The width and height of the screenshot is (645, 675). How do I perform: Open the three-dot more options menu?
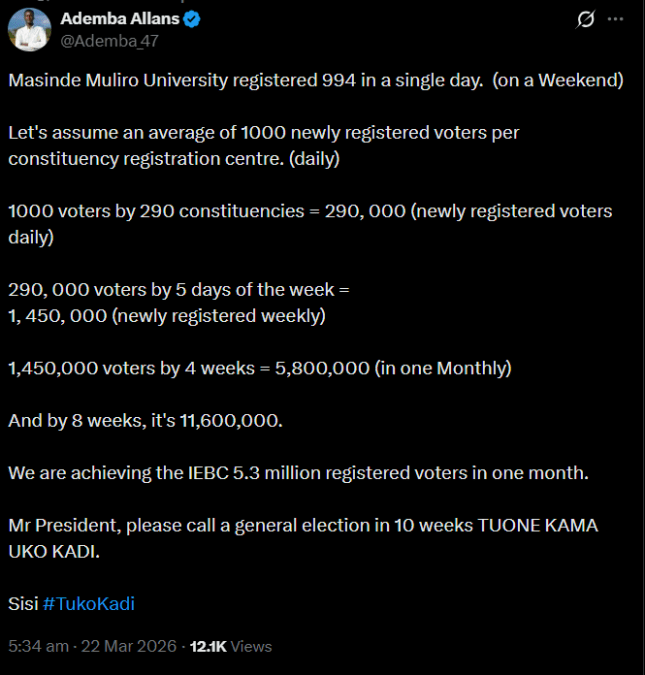[x=615, y=19]
